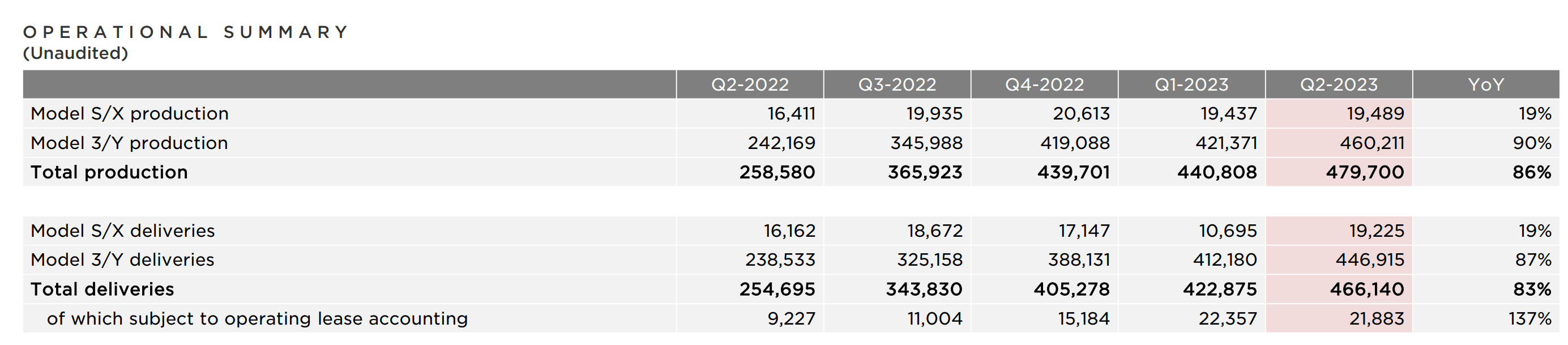Click the YoY column header
The width and height of the screenshot is (1568, 345).
click(x=1485, y=84)
